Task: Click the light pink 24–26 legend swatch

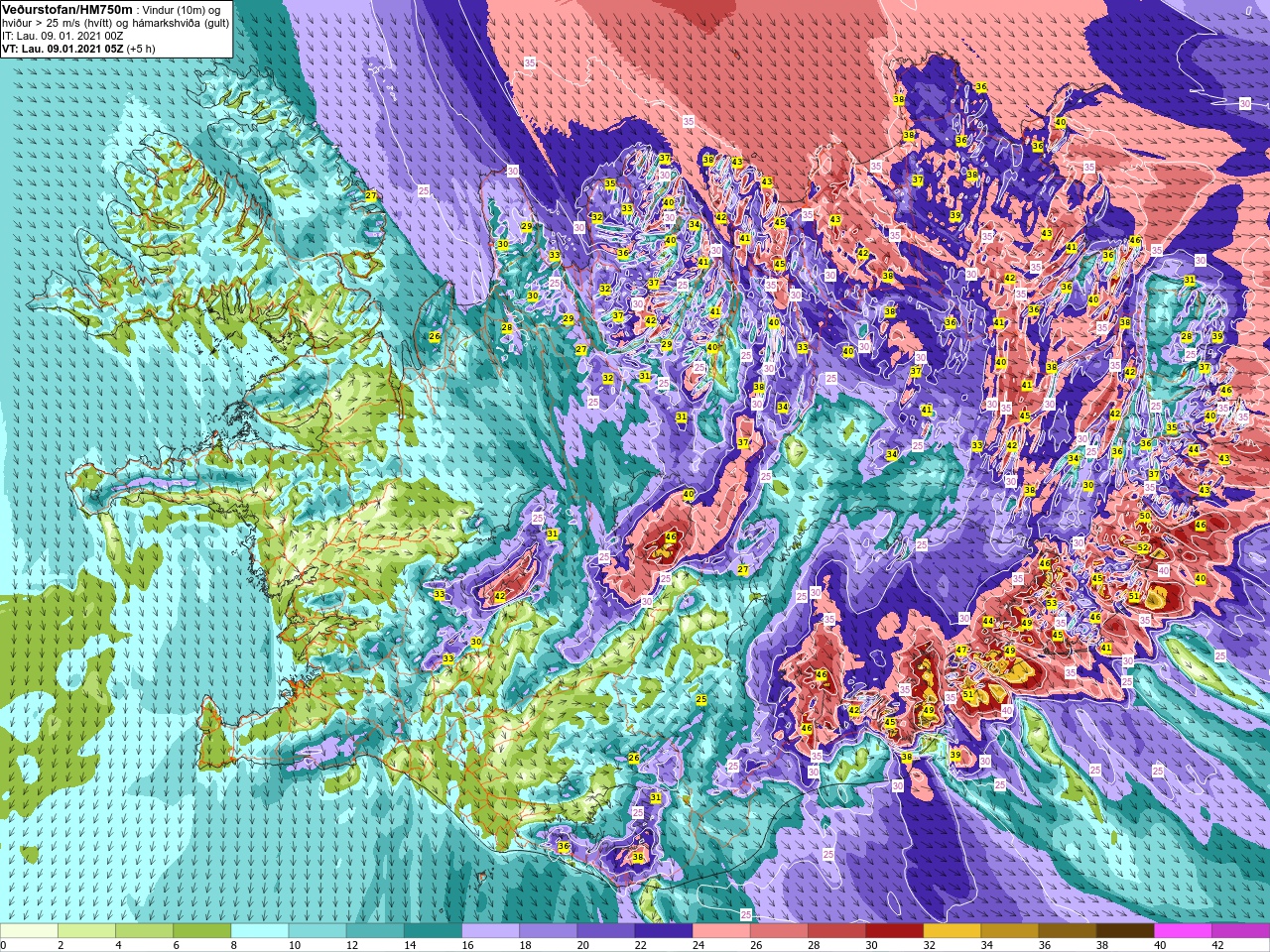Action: [x=720, y=931]
